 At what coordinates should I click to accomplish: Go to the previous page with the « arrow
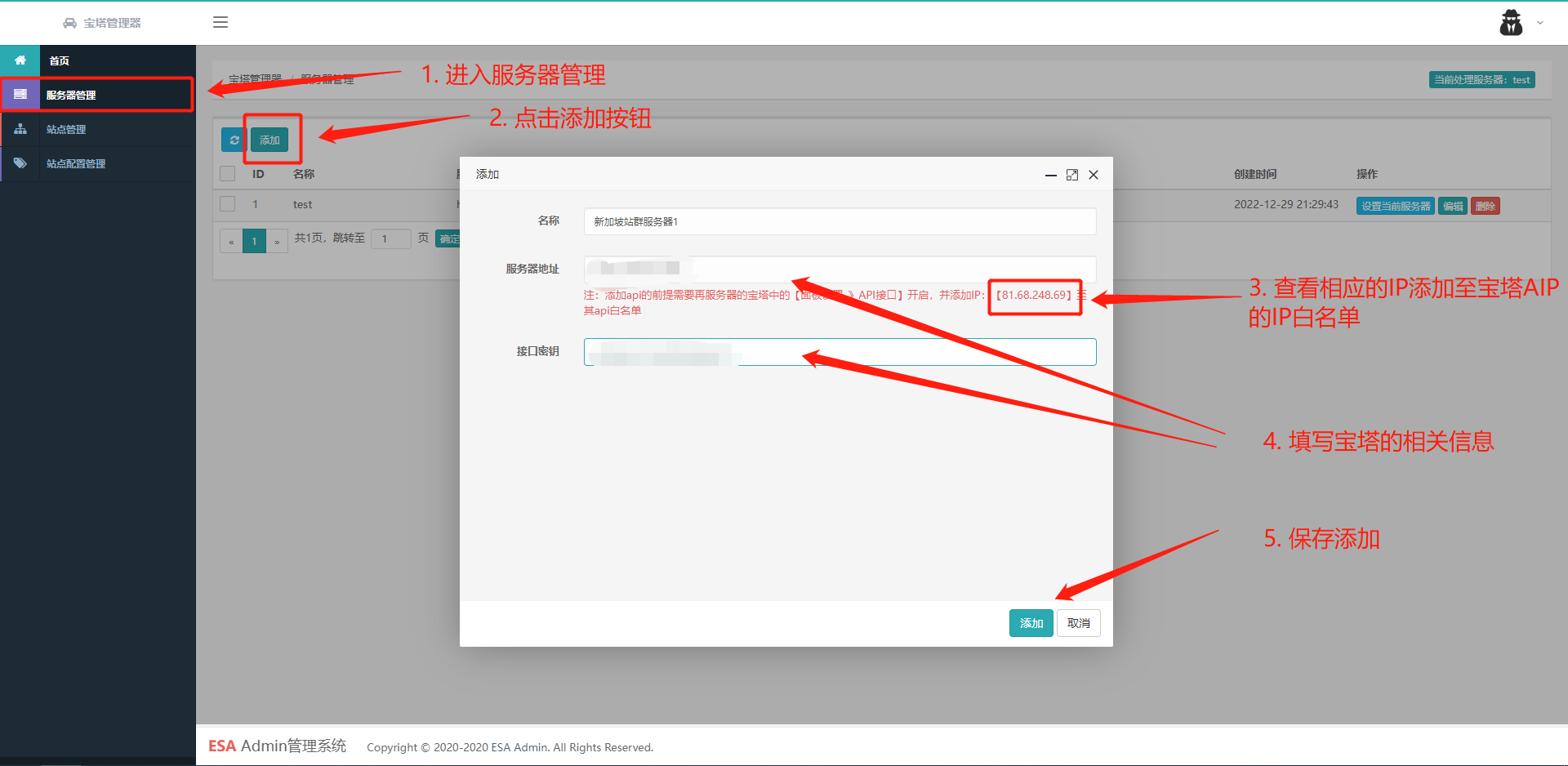(231, 241)
